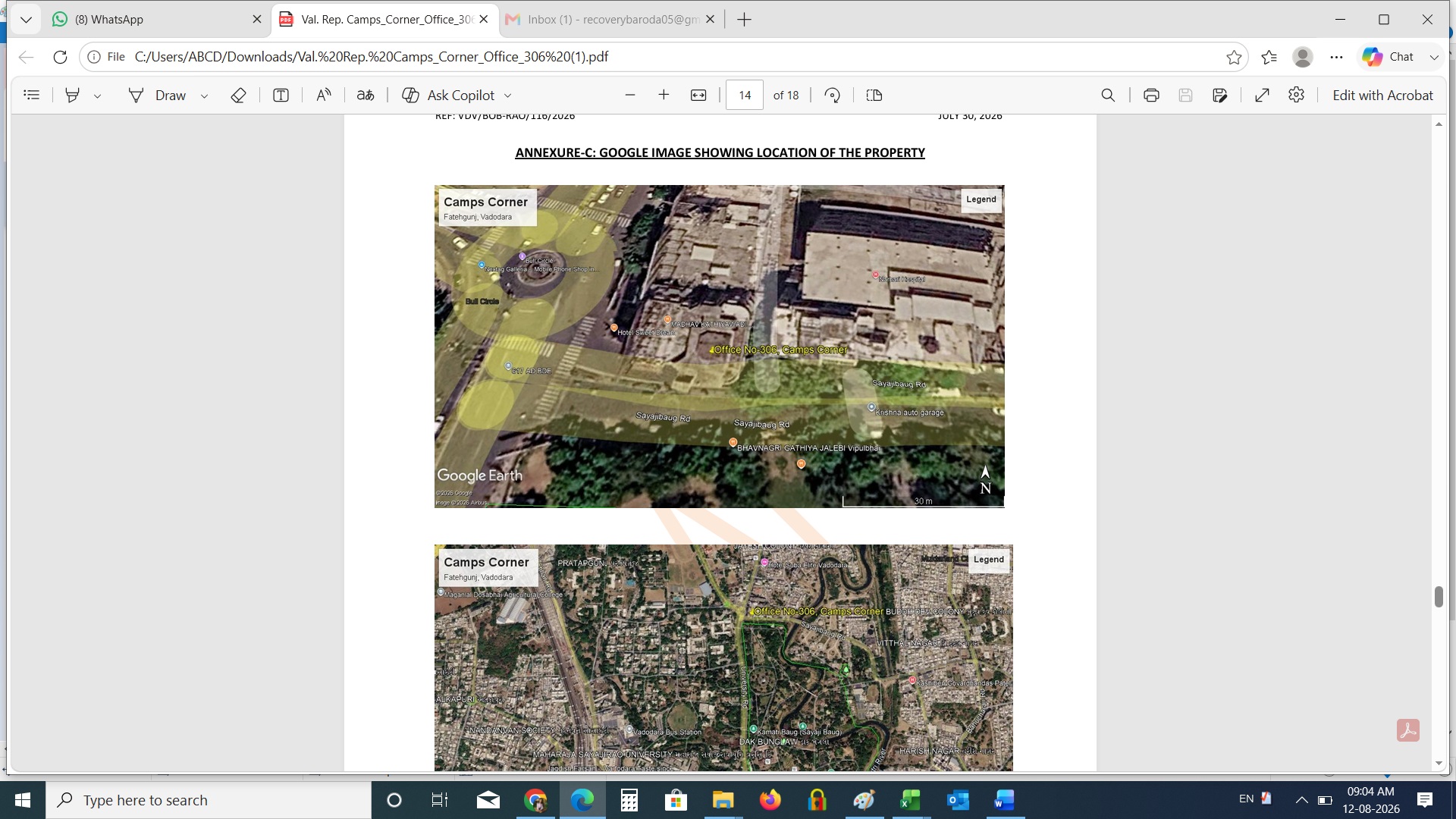
Task: Open Excel from the taskbar
Action: coord(911,800)
